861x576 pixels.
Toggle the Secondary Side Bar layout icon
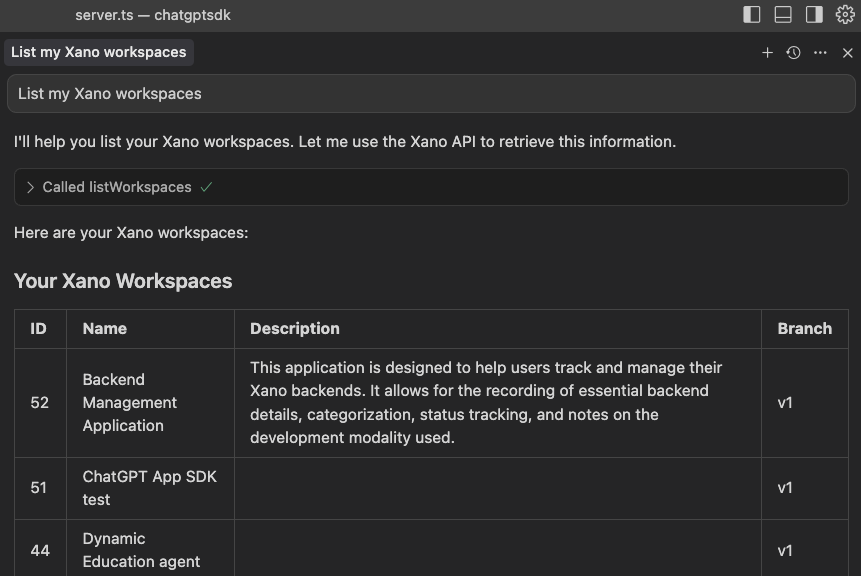point(812,14)
